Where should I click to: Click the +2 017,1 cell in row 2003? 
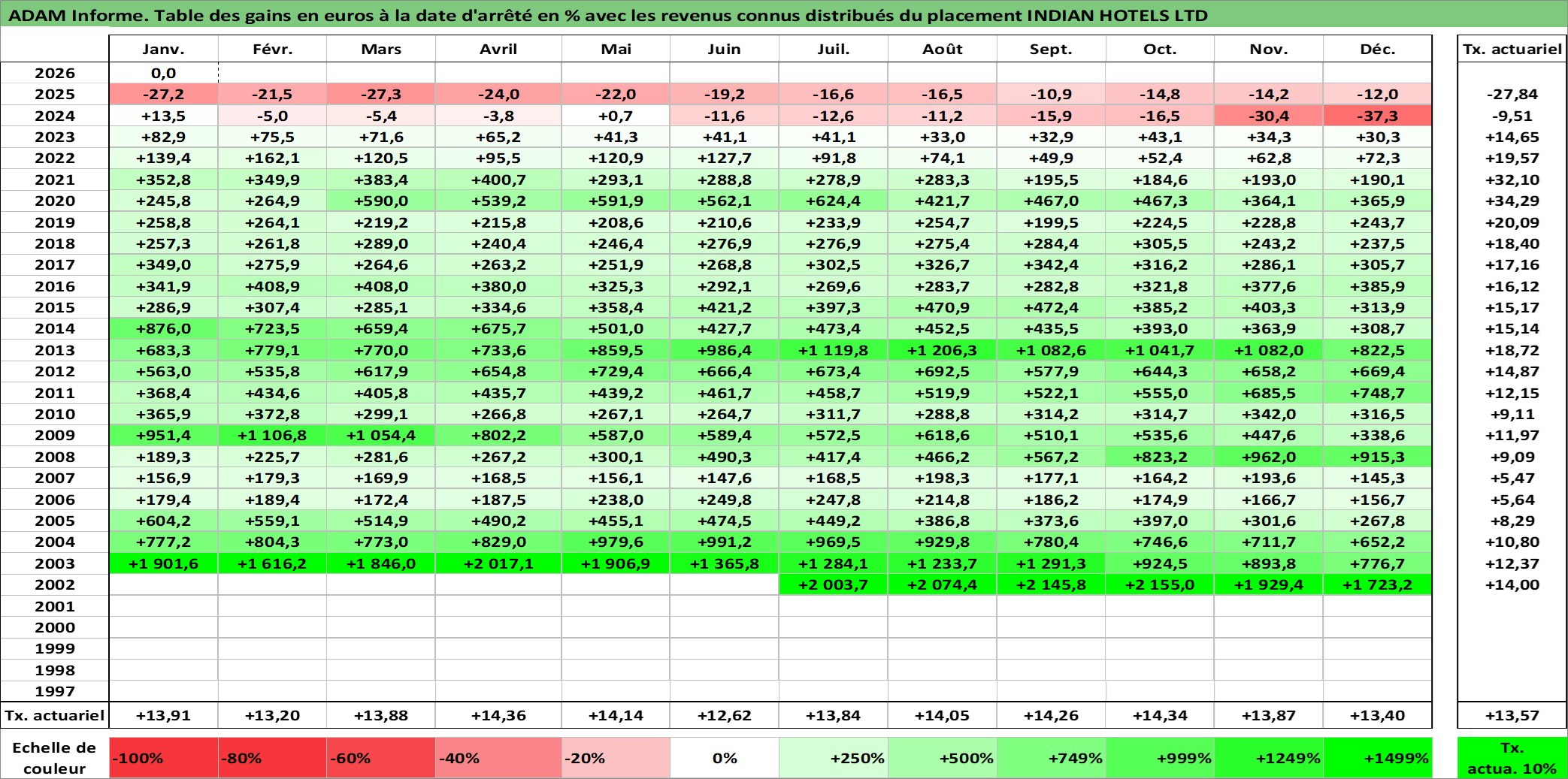[498, 563]
